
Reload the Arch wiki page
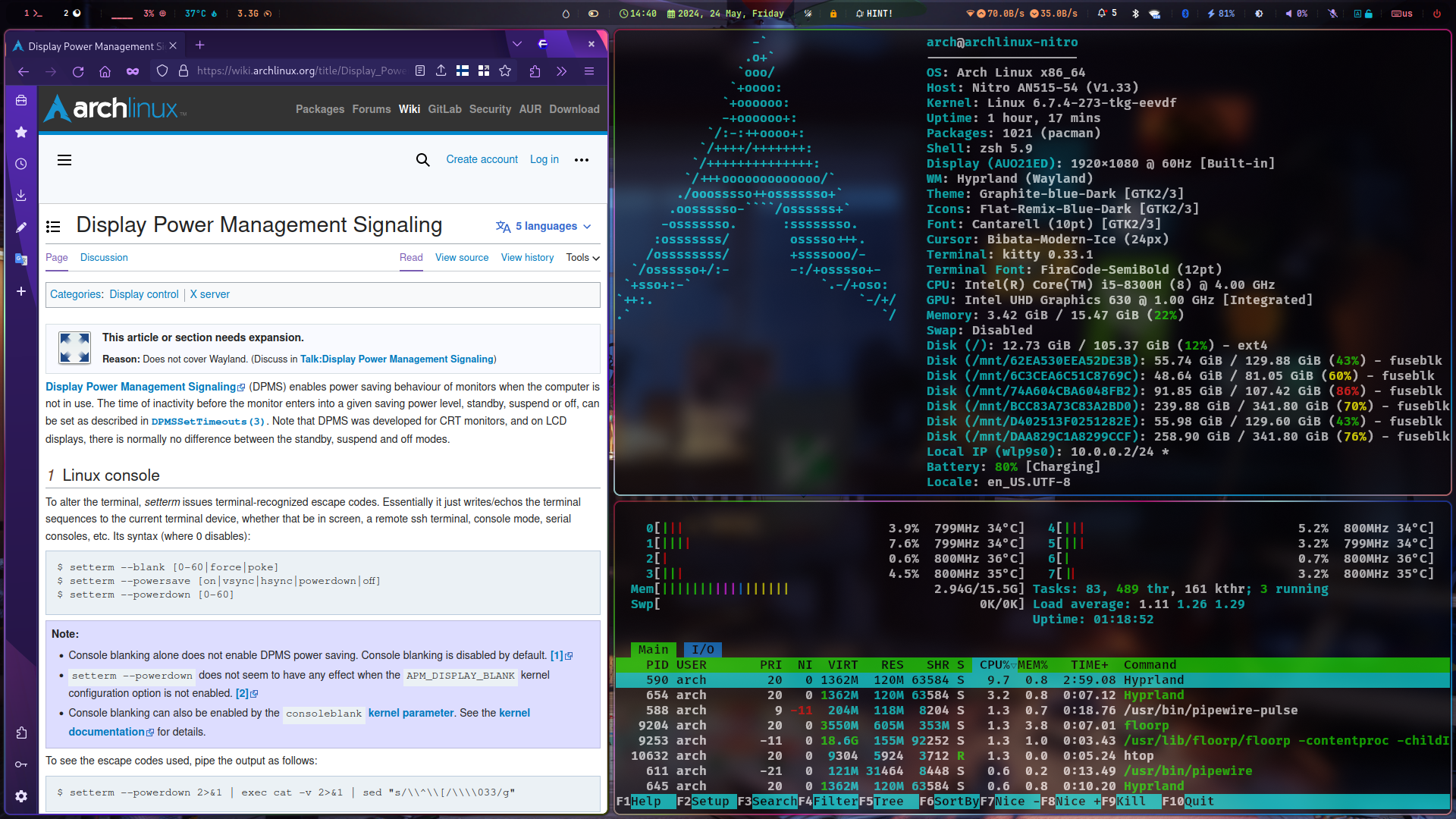pos(78,71)
